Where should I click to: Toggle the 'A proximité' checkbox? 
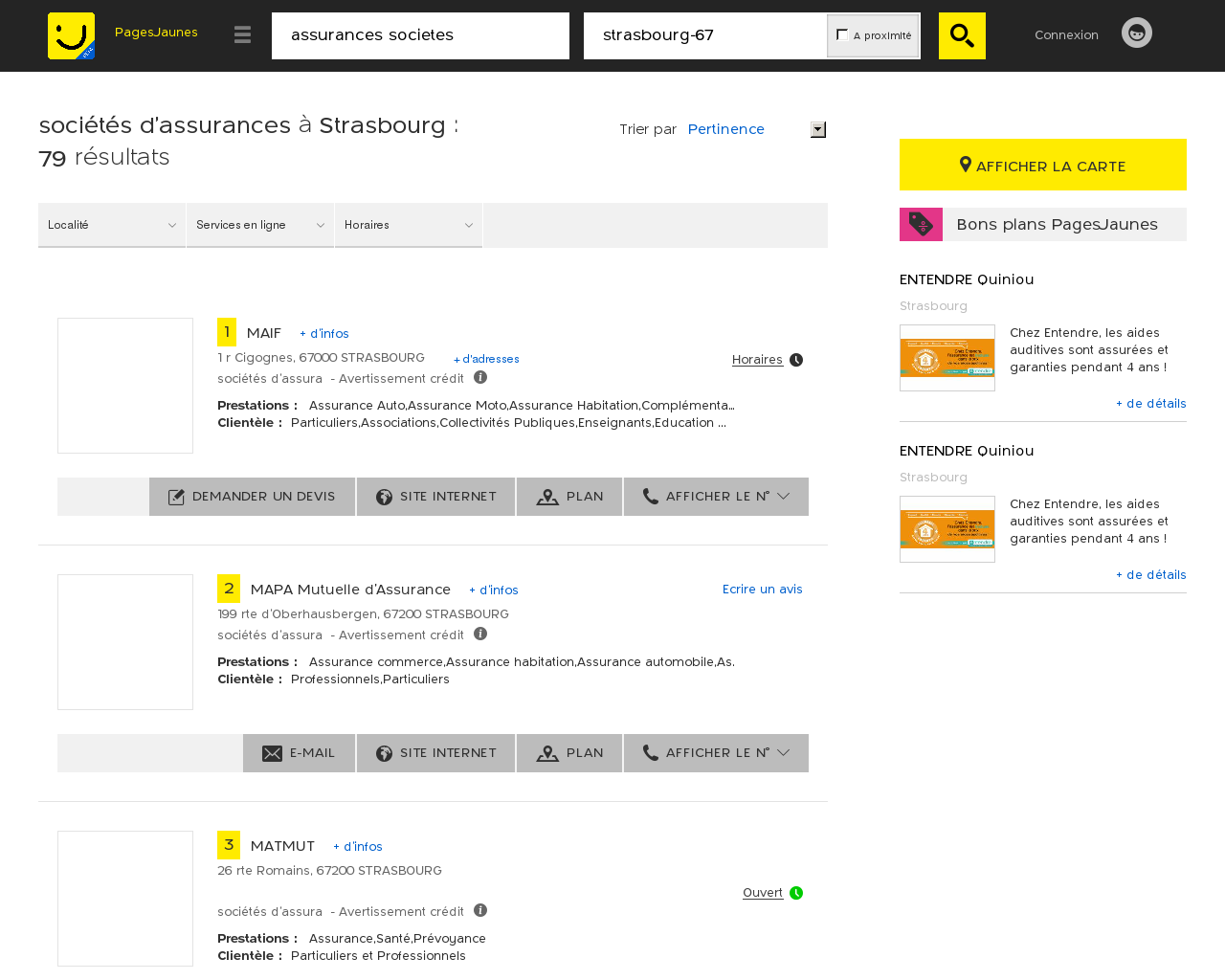[x=842, y=34]
